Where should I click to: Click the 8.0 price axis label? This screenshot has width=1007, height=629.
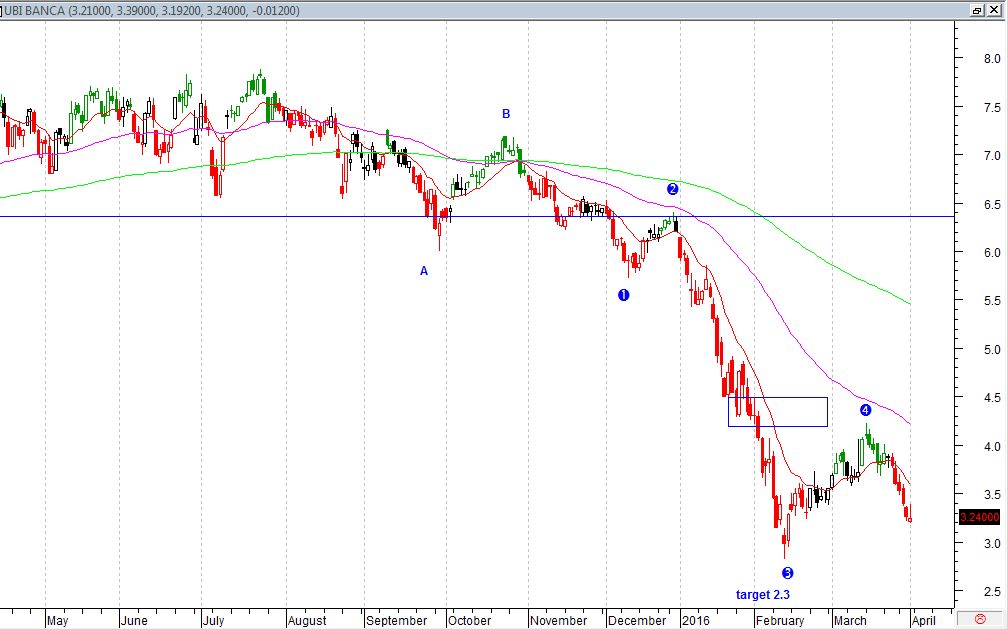point(992,58)
